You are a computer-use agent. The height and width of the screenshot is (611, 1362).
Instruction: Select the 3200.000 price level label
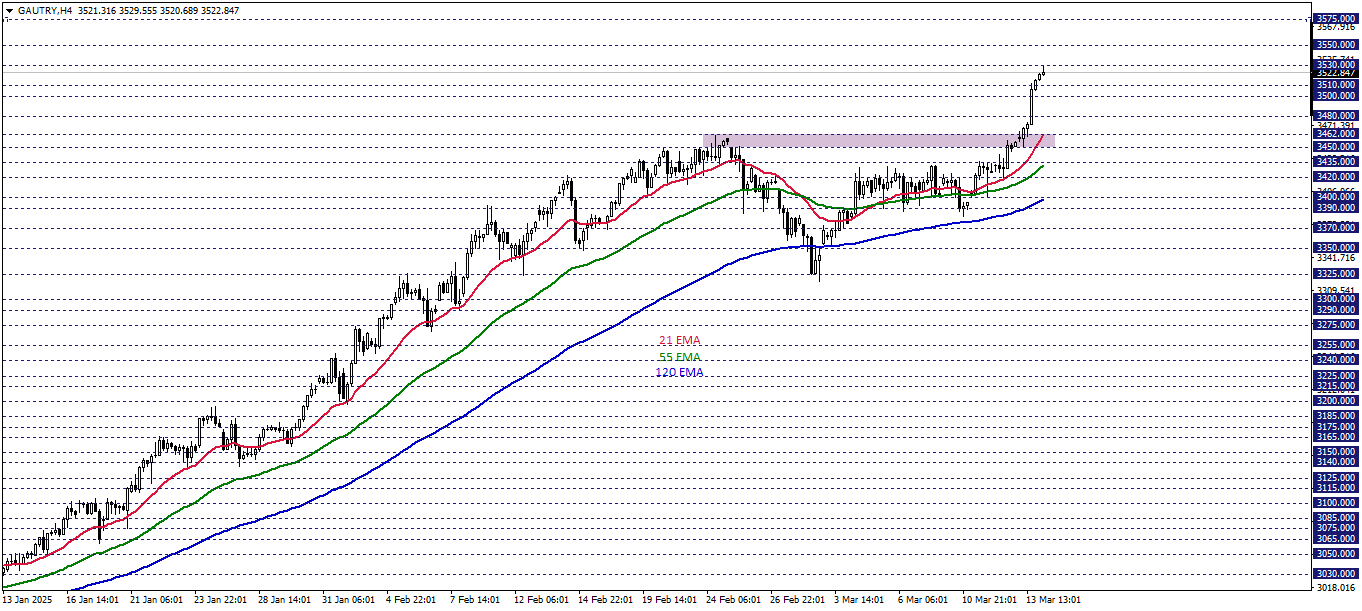pyautogui.click(x=1336, y=401)
